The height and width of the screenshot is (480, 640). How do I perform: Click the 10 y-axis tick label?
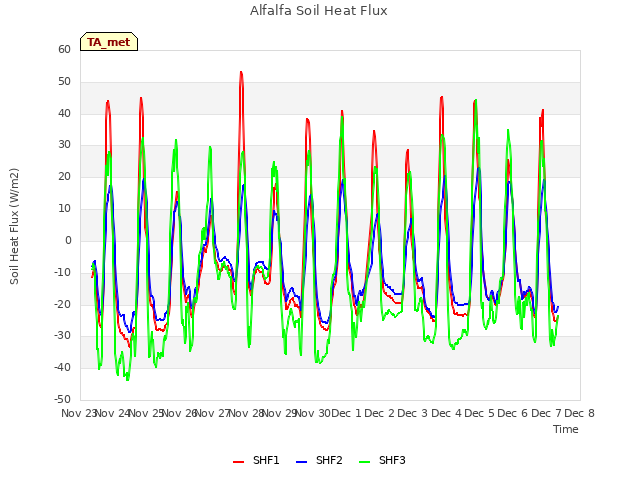(64, 209)
